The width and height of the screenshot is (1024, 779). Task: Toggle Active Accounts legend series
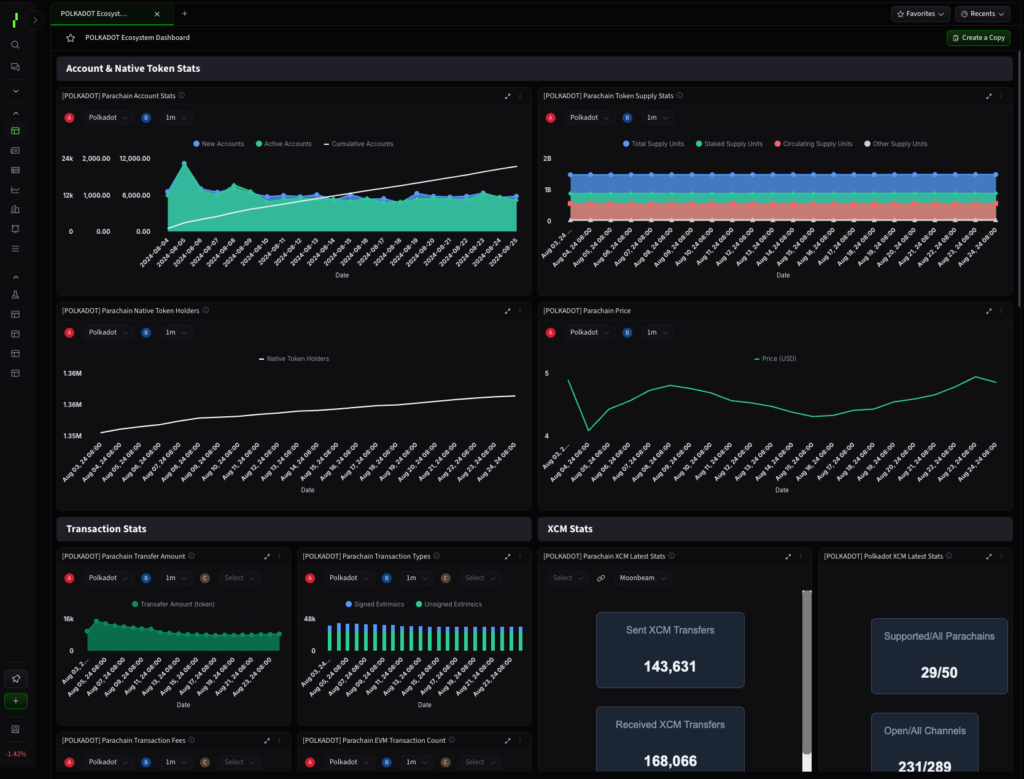pyautogui.click(x=283, y=144)
